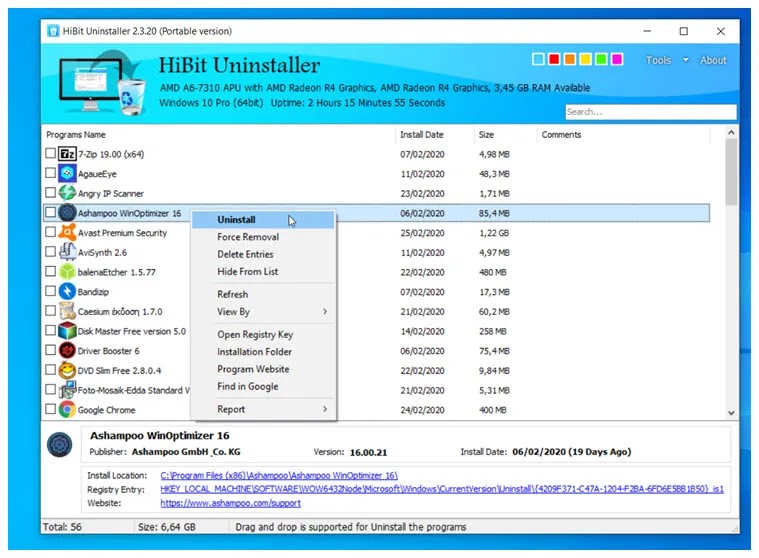The height and width of the screenshot is (558, 759).
Task: Tick the Bandizip checkbox
Action: click(50, 291)
